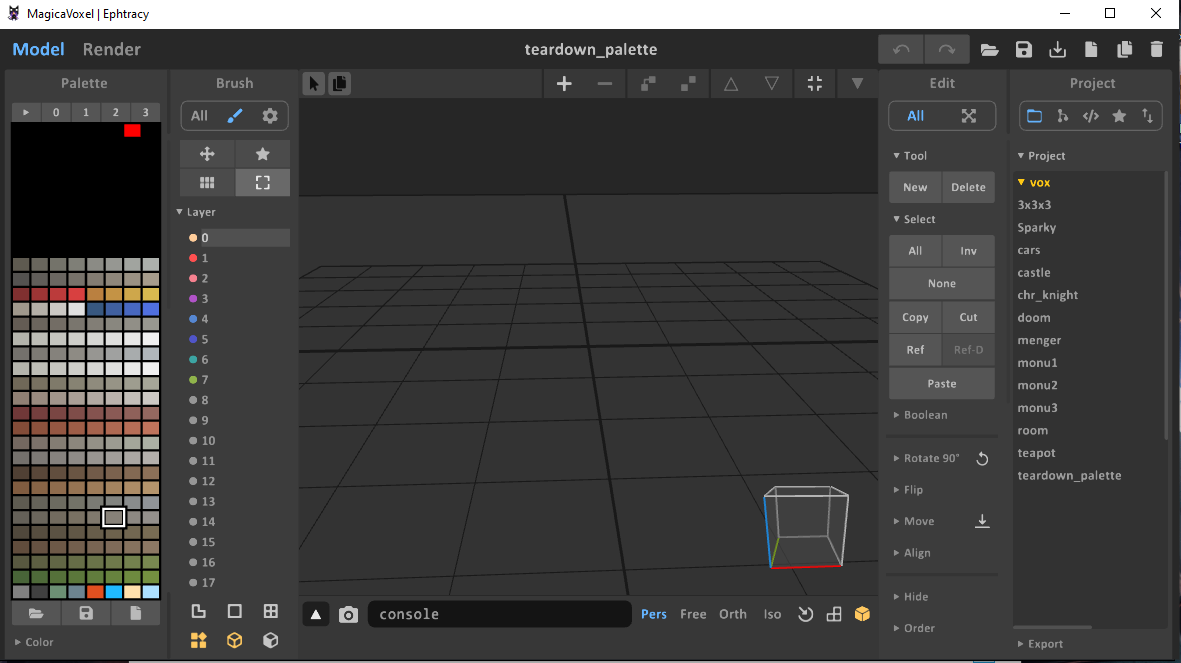
Task: Select palette page 0 tab
Action: pos(56,112)
